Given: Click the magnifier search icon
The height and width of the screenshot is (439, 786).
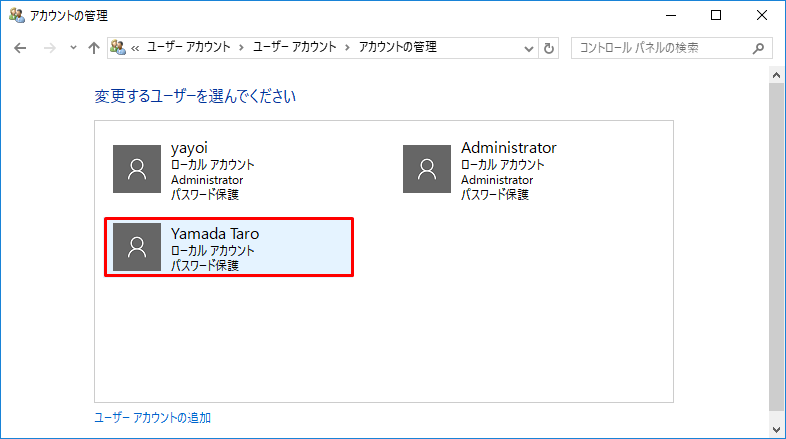Looking at the screenshot, I should 758,48.
